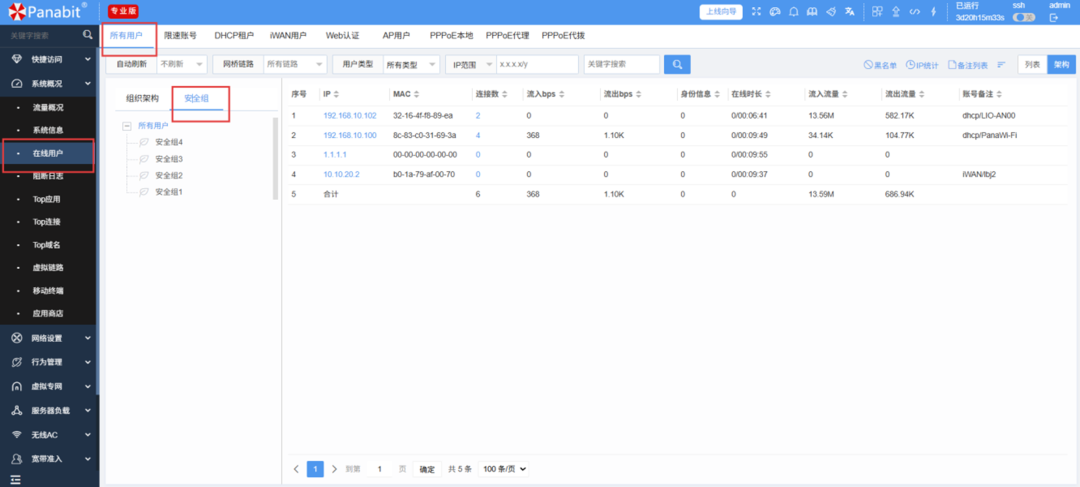Sort by IP column arrows
The image size is (1080, 487).
pos(336,94)
